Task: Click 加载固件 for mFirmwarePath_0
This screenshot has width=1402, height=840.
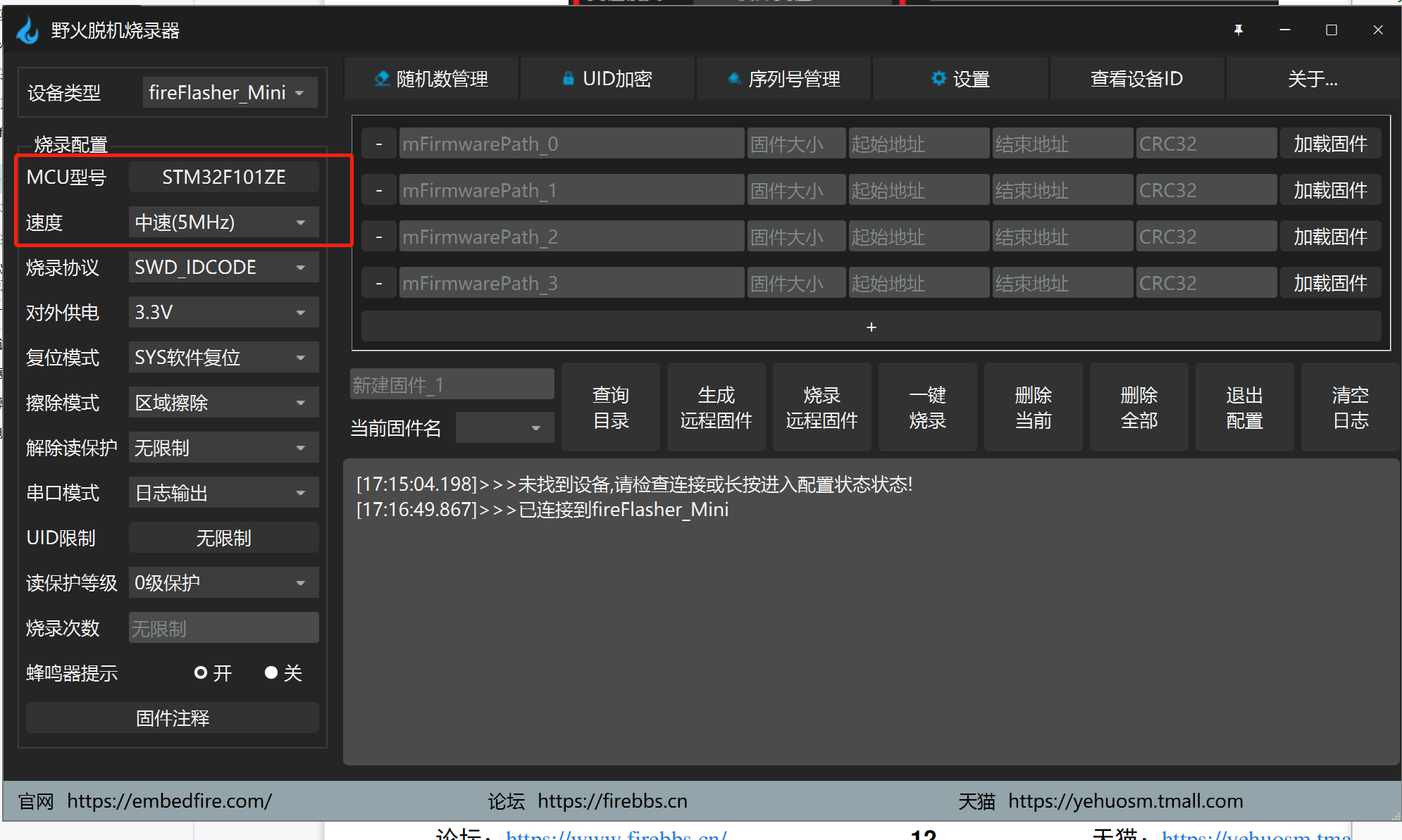Action: coord(1330,144)
